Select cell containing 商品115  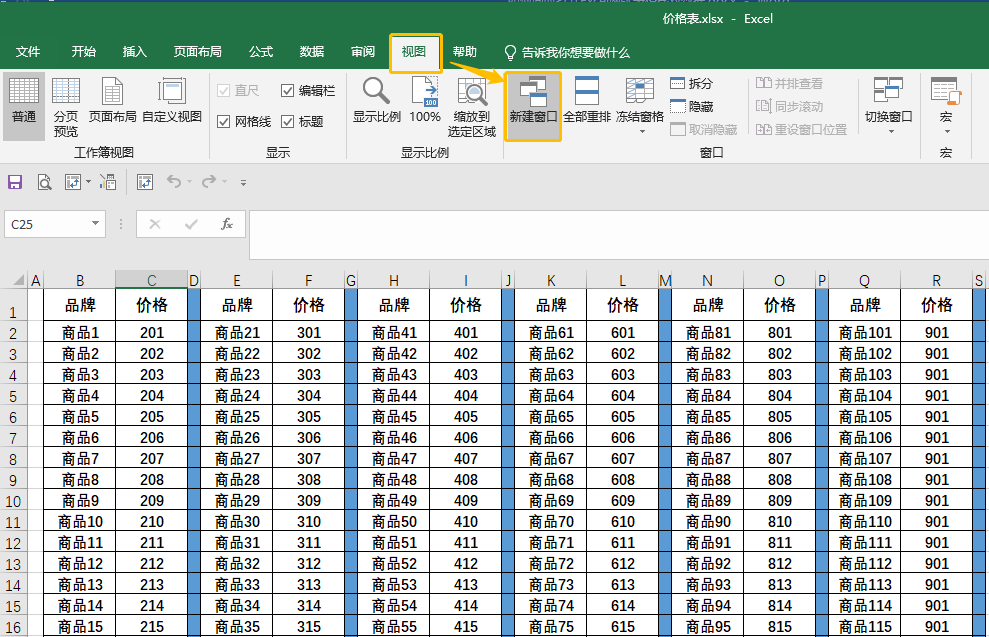coord(865,626)
